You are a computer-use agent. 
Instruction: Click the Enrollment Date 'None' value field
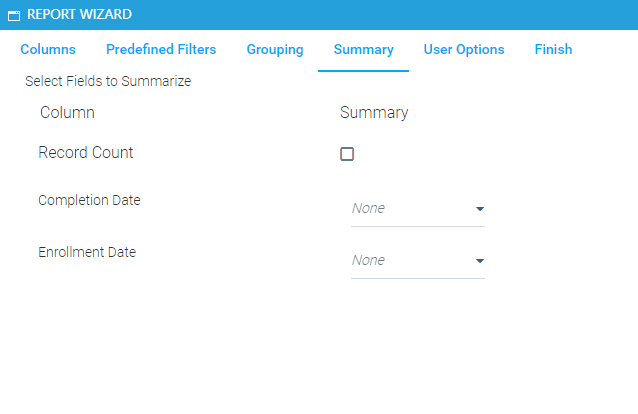405,261
